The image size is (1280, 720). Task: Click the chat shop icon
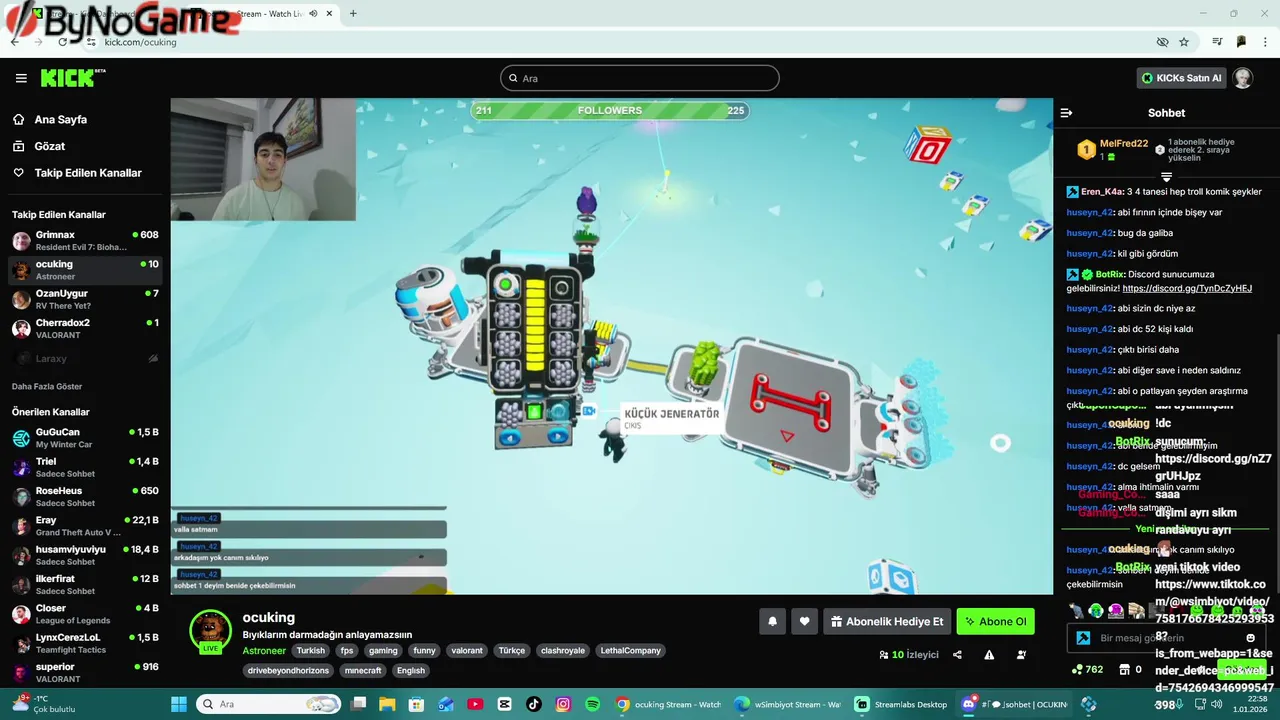point(1124,669)
